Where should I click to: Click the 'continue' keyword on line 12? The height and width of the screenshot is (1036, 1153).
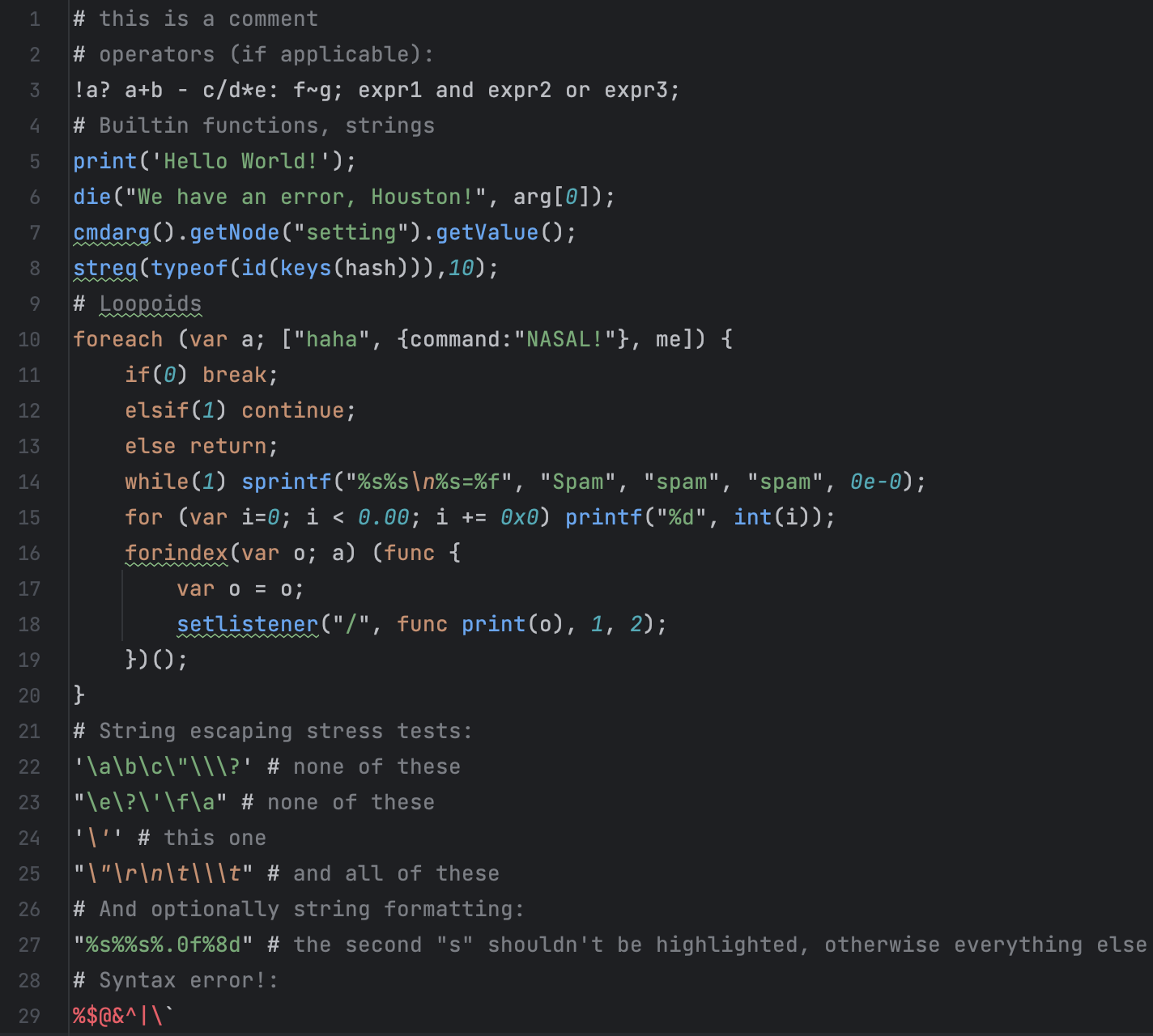pyautogui.click(x=293, y=410)
